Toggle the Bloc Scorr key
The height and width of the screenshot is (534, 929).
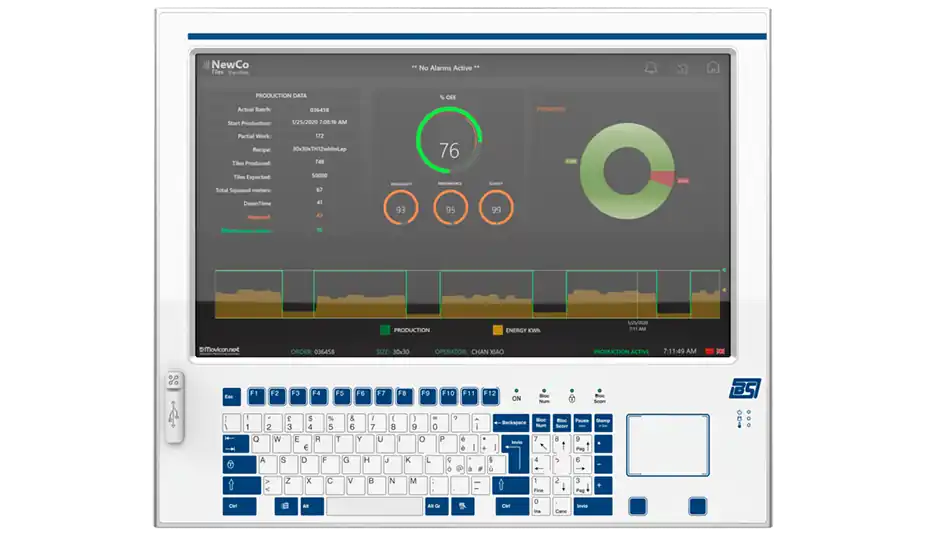[x=561, y=422]
